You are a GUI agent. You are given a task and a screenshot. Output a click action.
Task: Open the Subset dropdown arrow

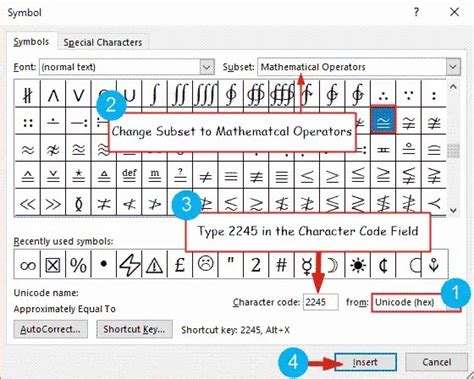pos(453,67)
